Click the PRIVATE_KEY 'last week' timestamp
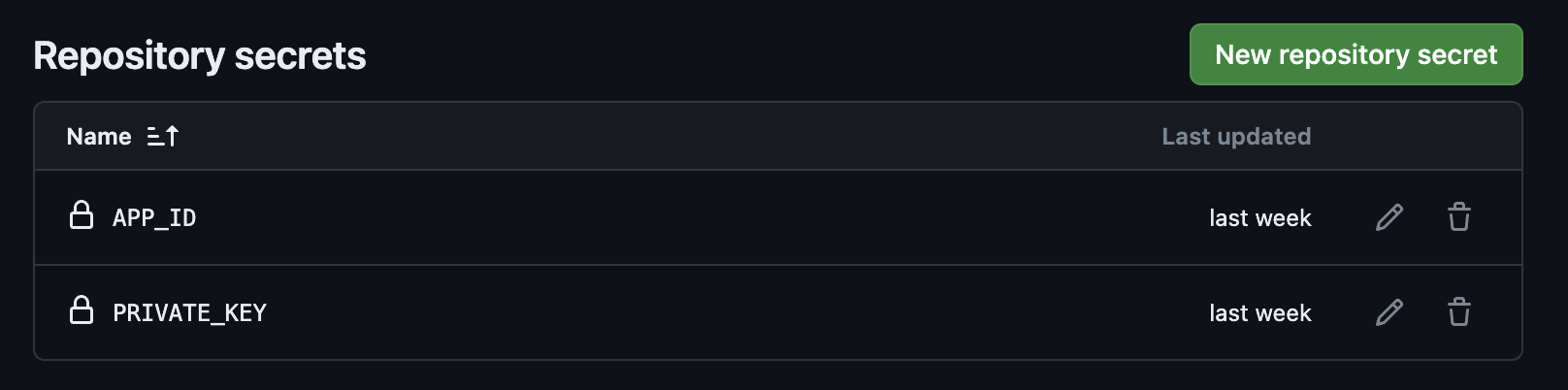Screen dimensions: 1568x390 coord(1259,313)
